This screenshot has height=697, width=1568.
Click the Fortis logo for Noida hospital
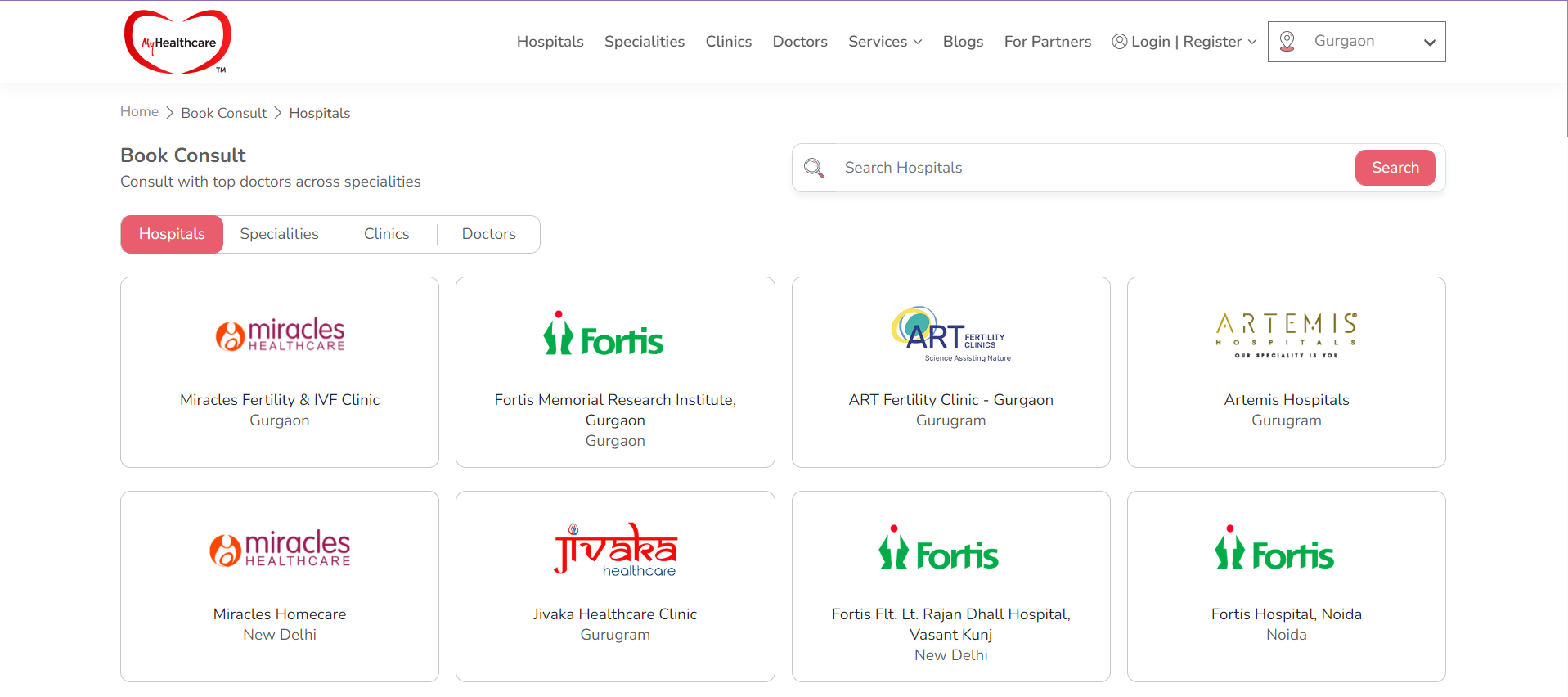point(1274,547)
